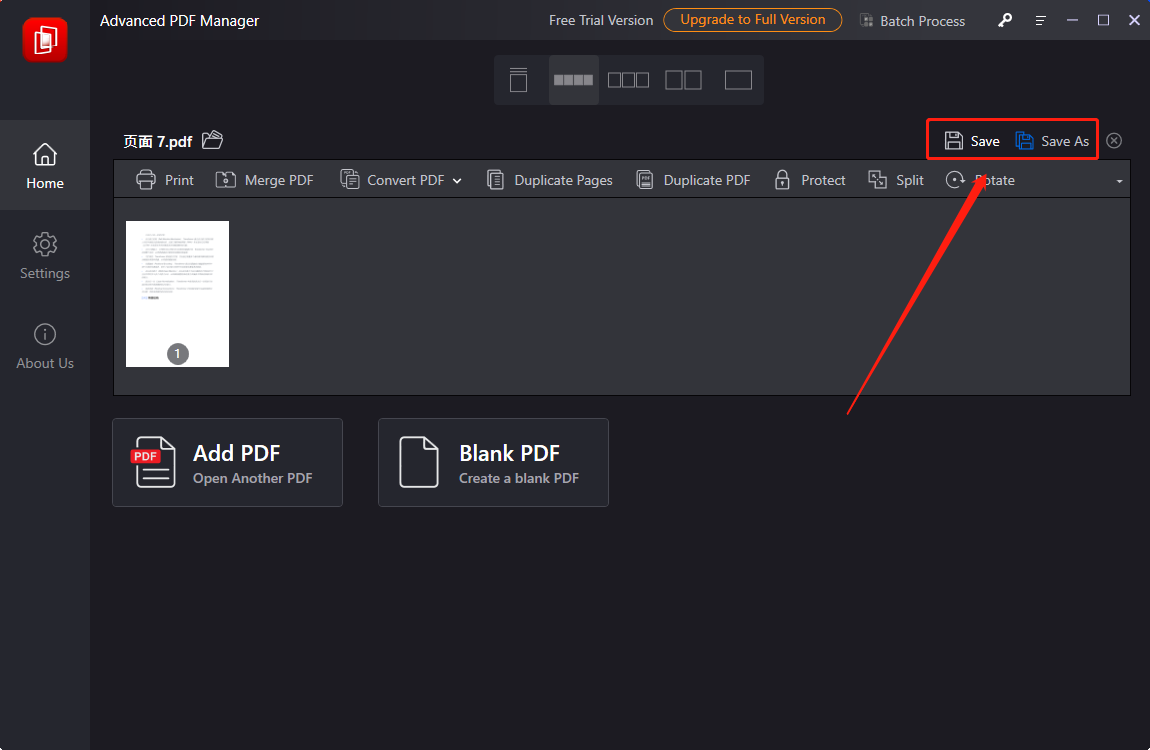Click Save As to export PDF

(x=1052, y=141)
